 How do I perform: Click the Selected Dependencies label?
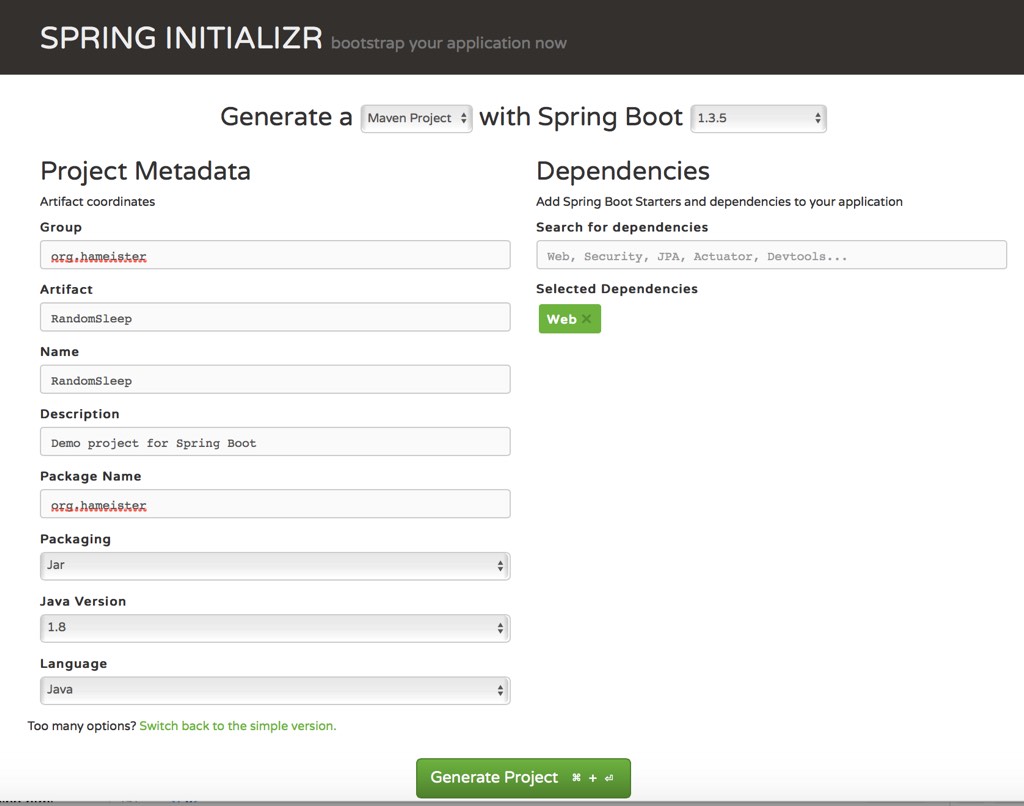click(x=616, y=289)
